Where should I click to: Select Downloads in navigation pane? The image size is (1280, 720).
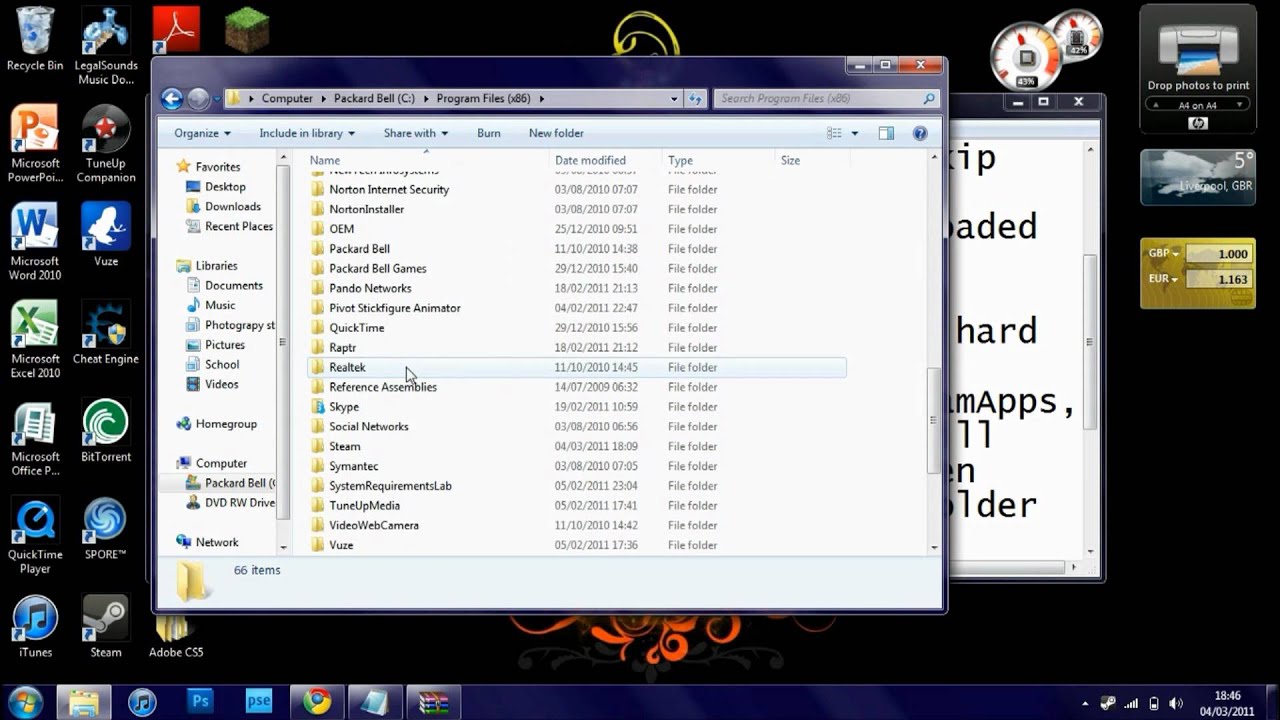pyautogui.click(x=233, y=207)
